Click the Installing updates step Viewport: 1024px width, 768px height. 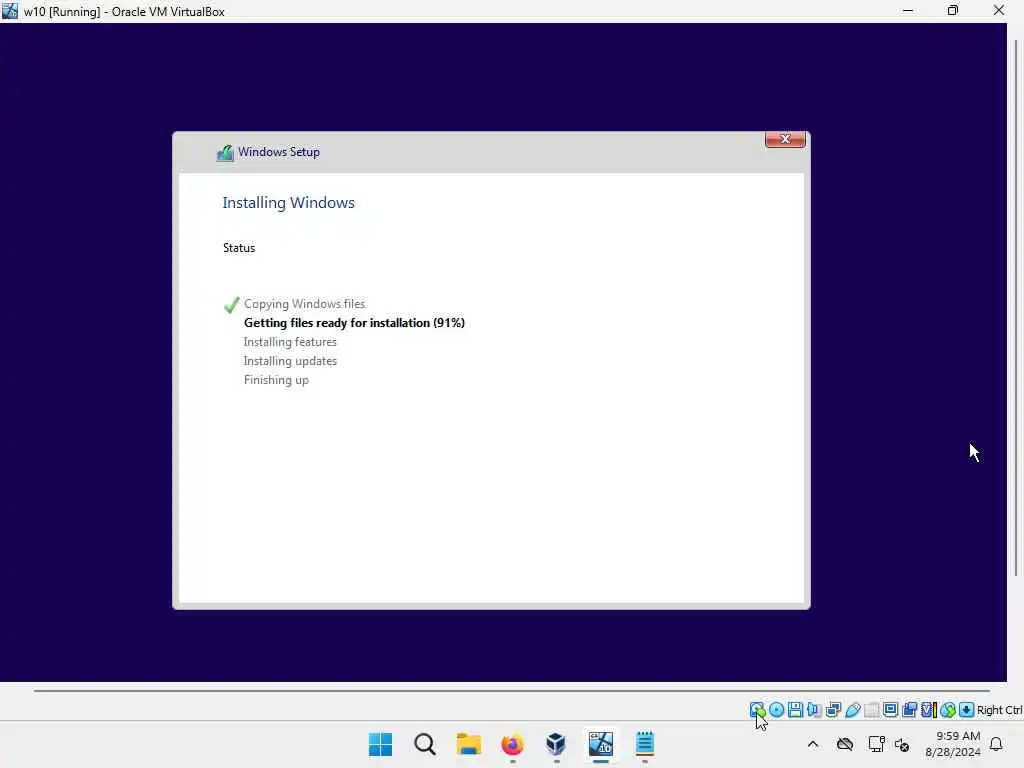pyautogui.click(x=291, y=360)
